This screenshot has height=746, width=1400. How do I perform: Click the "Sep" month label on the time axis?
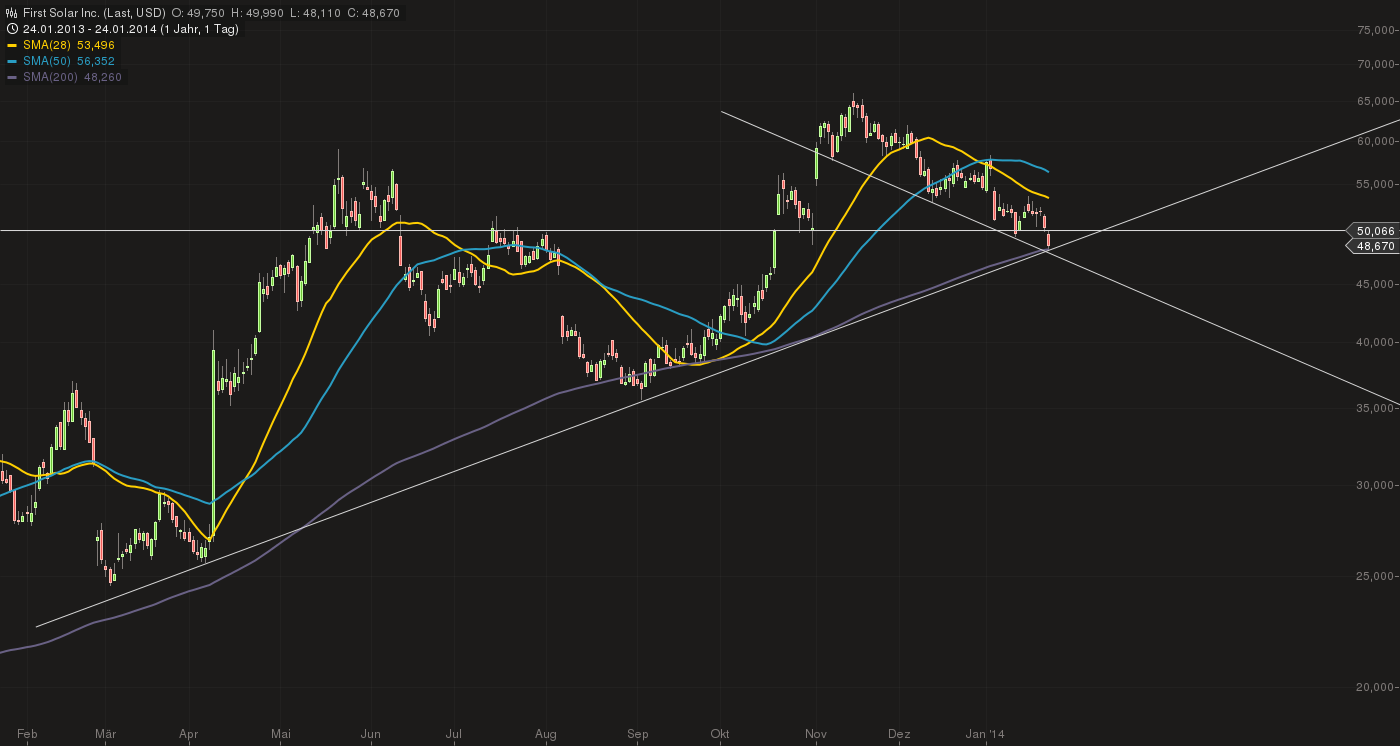tap(638, 734)
